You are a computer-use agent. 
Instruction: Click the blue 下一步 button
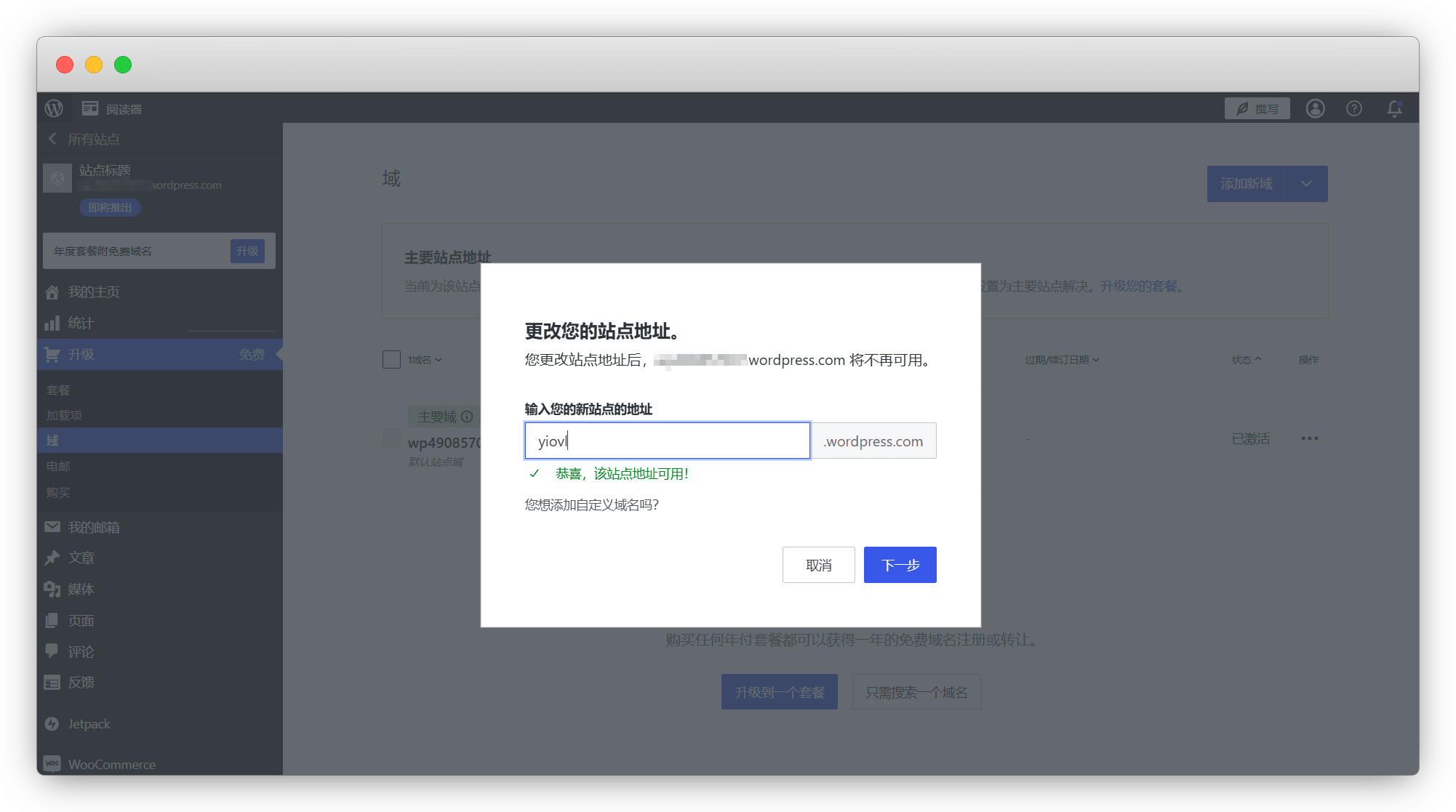tap(900, 565)
